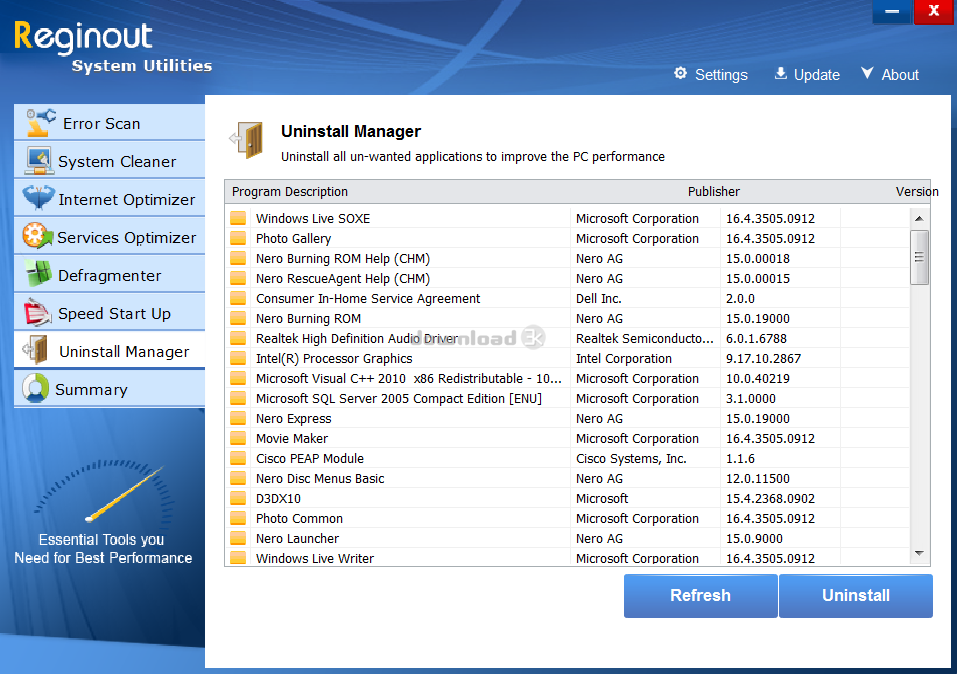
Task: Open the Uninstall Manager tab
Action: click(123, 351)
